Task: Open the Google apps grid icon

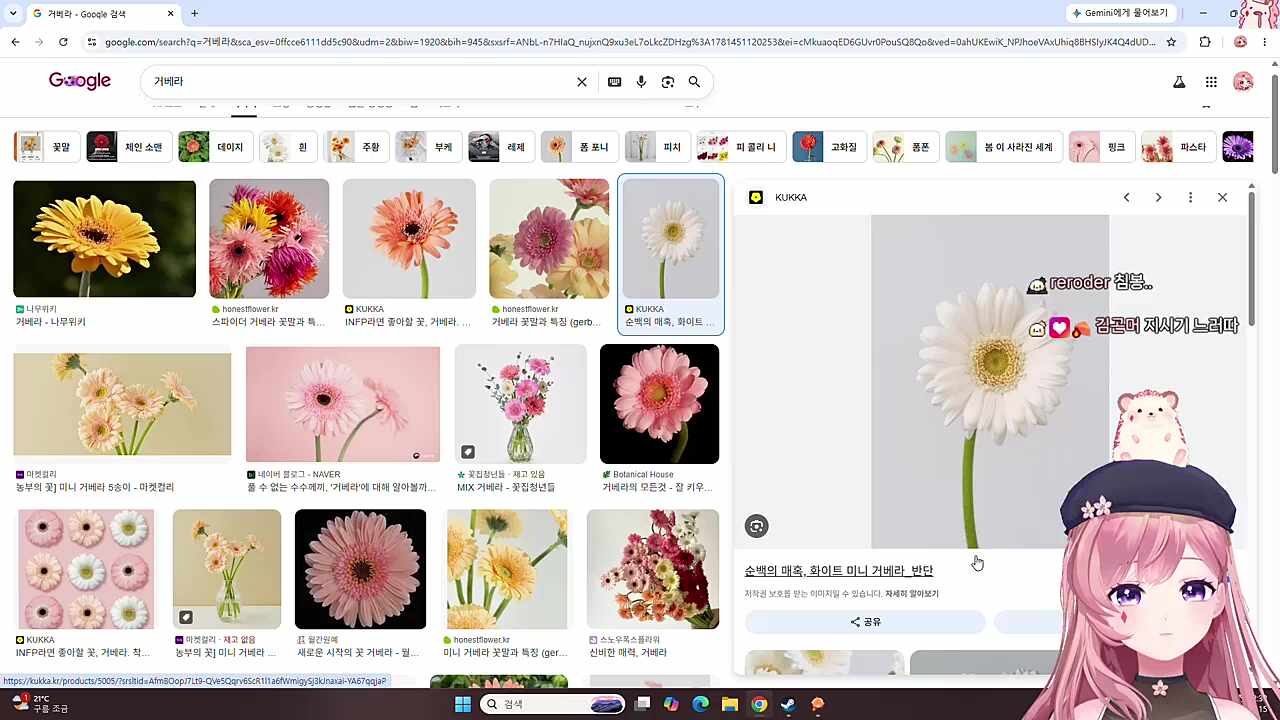Action: point(1211,82)
